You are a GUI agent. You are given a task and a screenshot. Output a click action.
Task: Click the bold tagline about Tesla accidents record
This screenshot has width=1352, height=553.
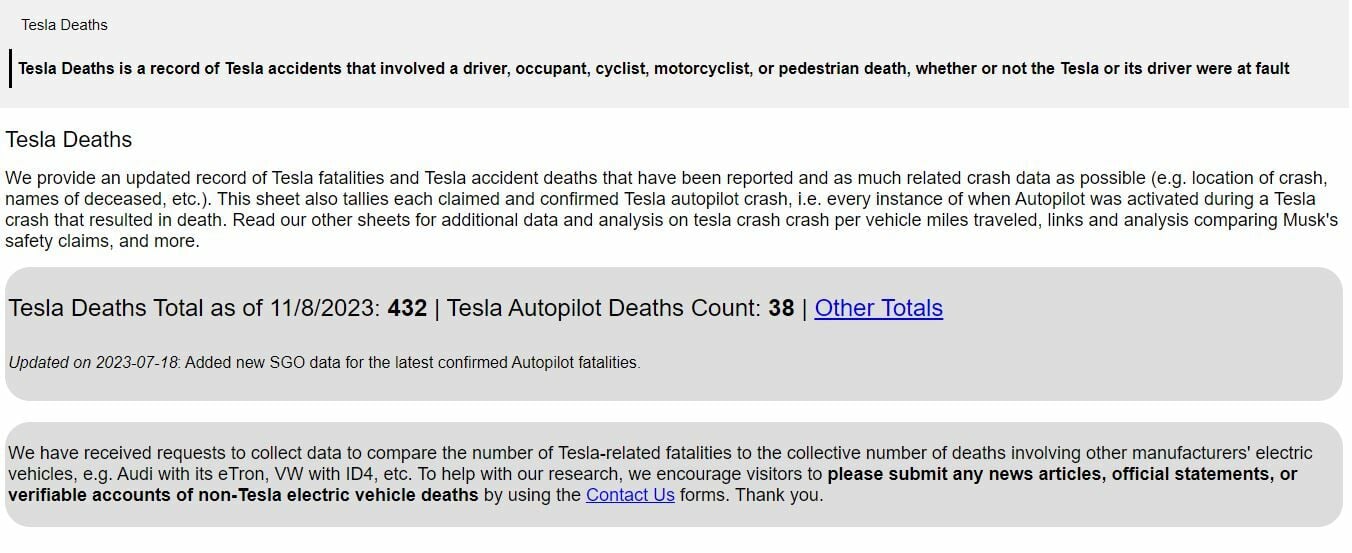[654, 69]
